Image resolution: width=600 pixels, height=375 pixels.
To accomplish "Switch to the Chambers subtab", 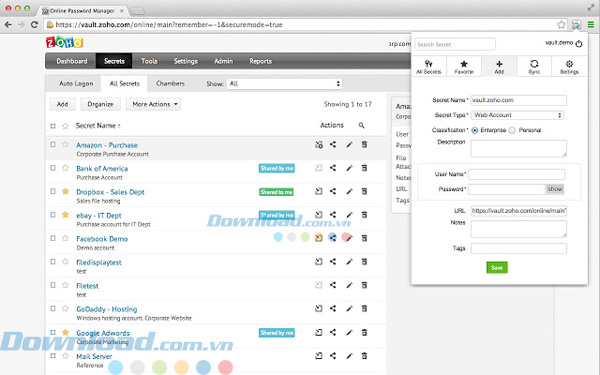I will coord(170,83).
